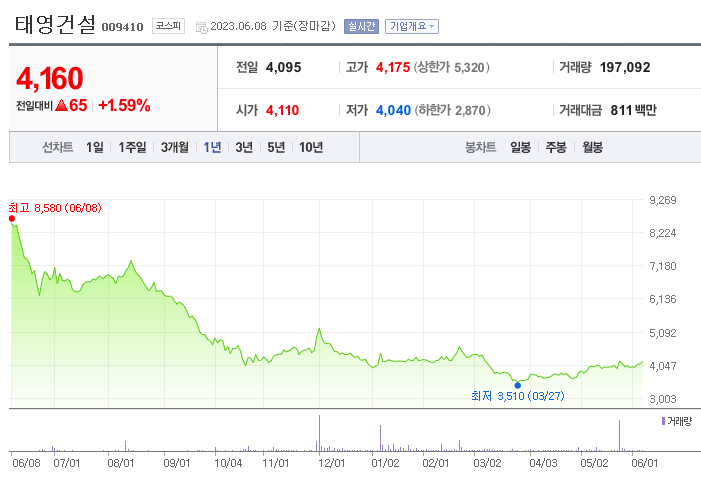Select the 1주일 line chart tab

132,147
